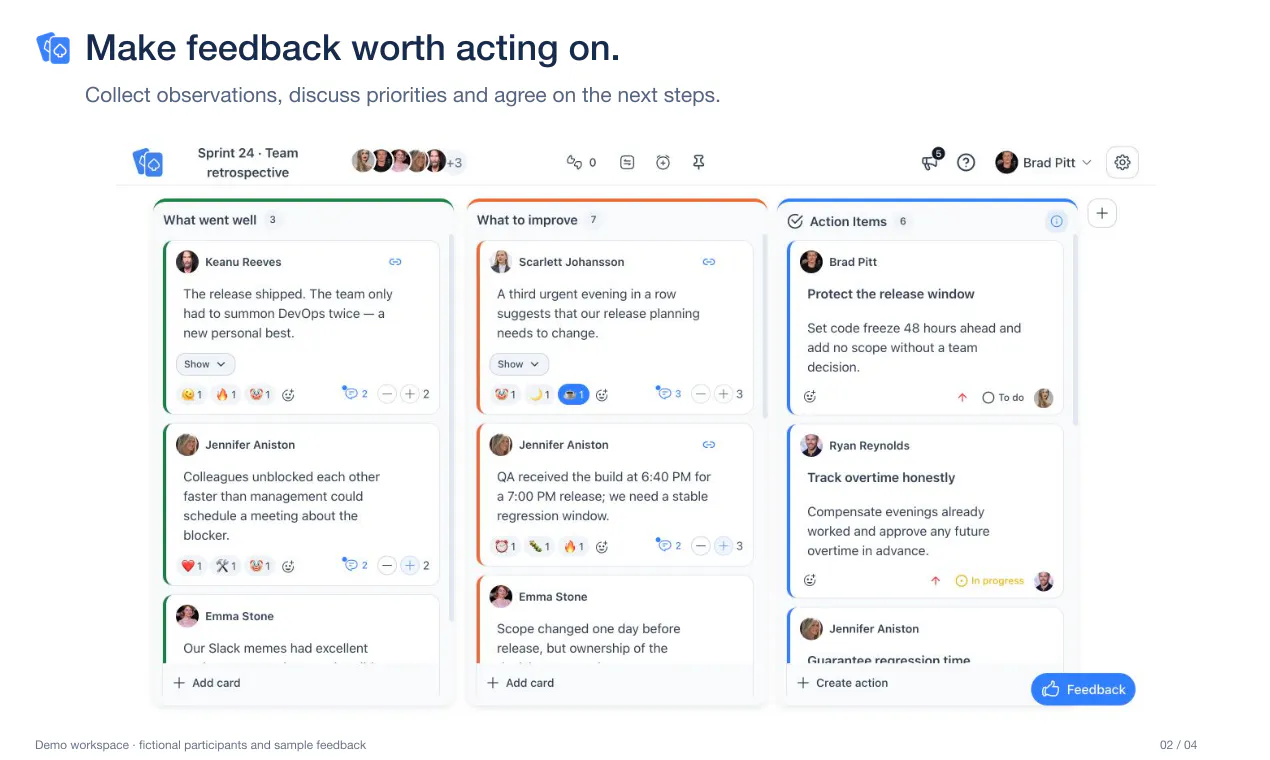Expand Show on Scarlett Johansson's card
Screen dimensions: 1270x760
click(519, 364)
